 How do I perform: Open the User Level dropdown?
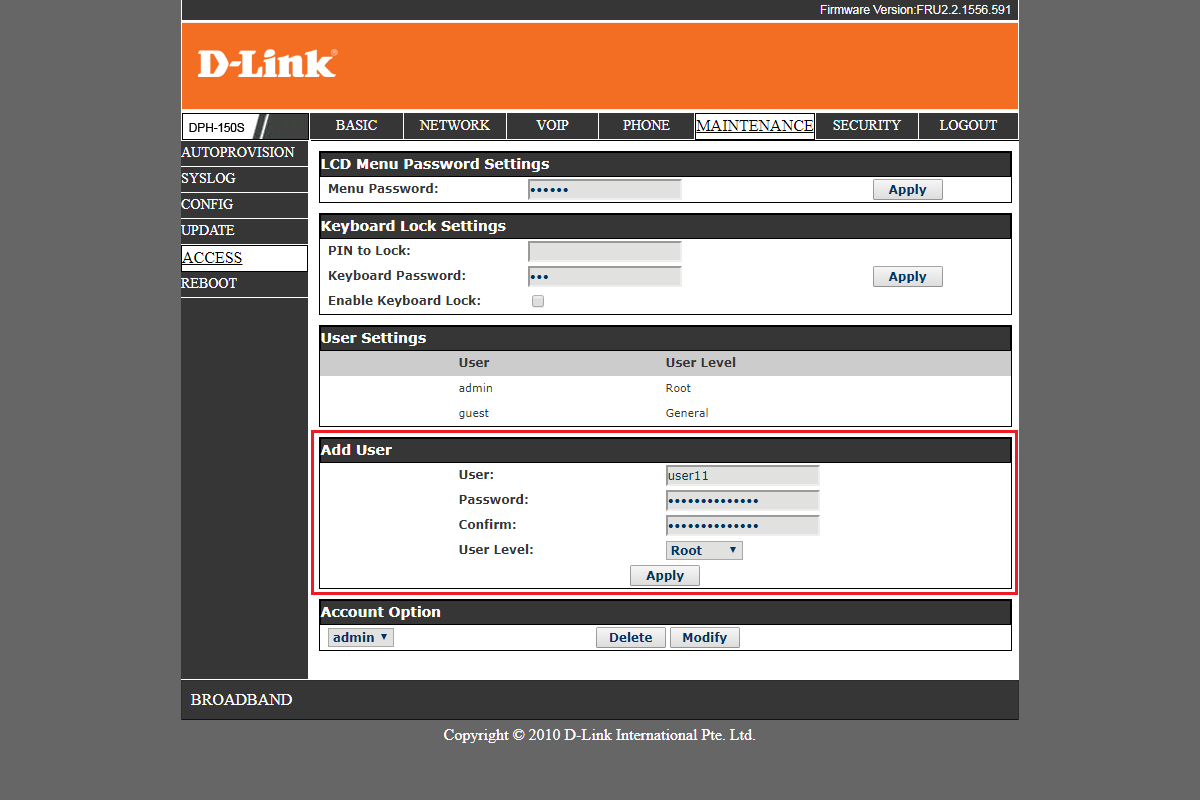(x=705, y=550)
